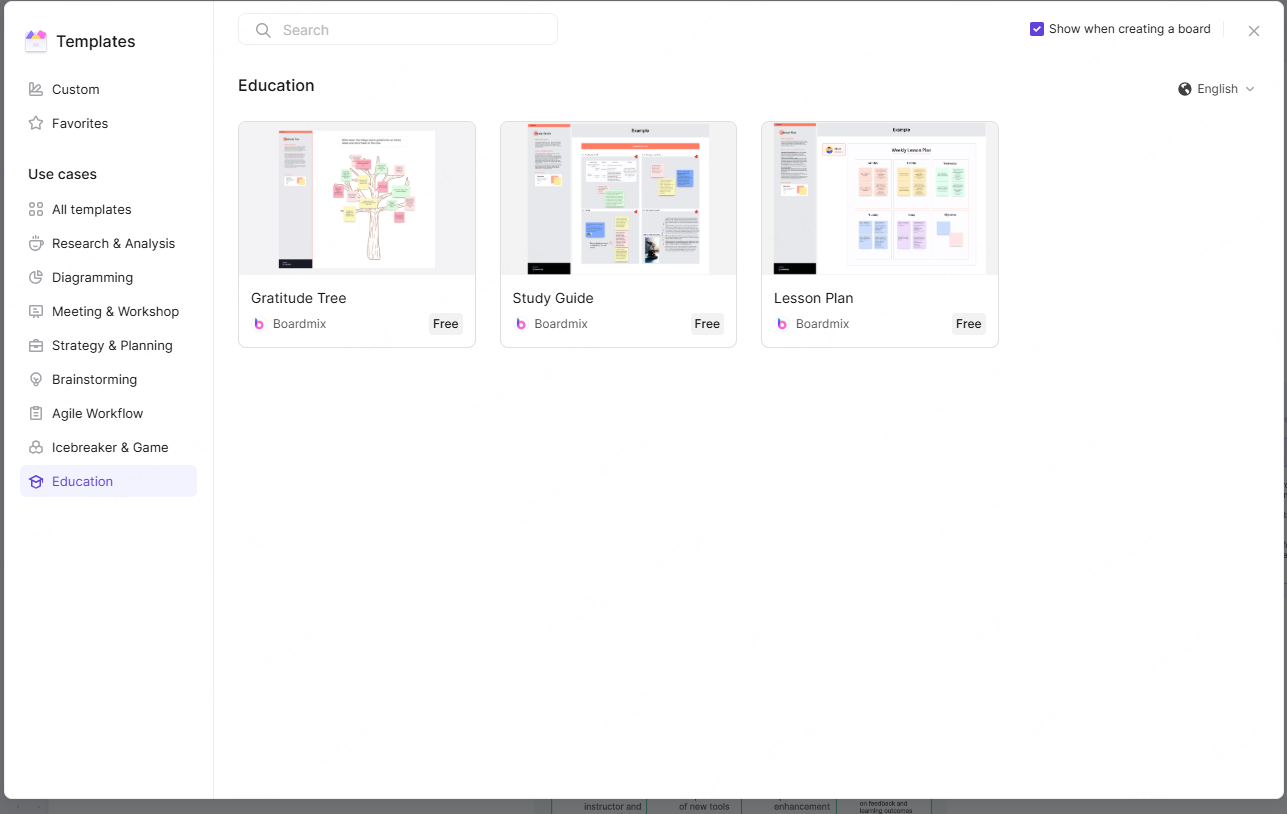Open the Gratitude Tree template thumbnail
Viewport: 1287px width, 814px height.
point(356,197)
